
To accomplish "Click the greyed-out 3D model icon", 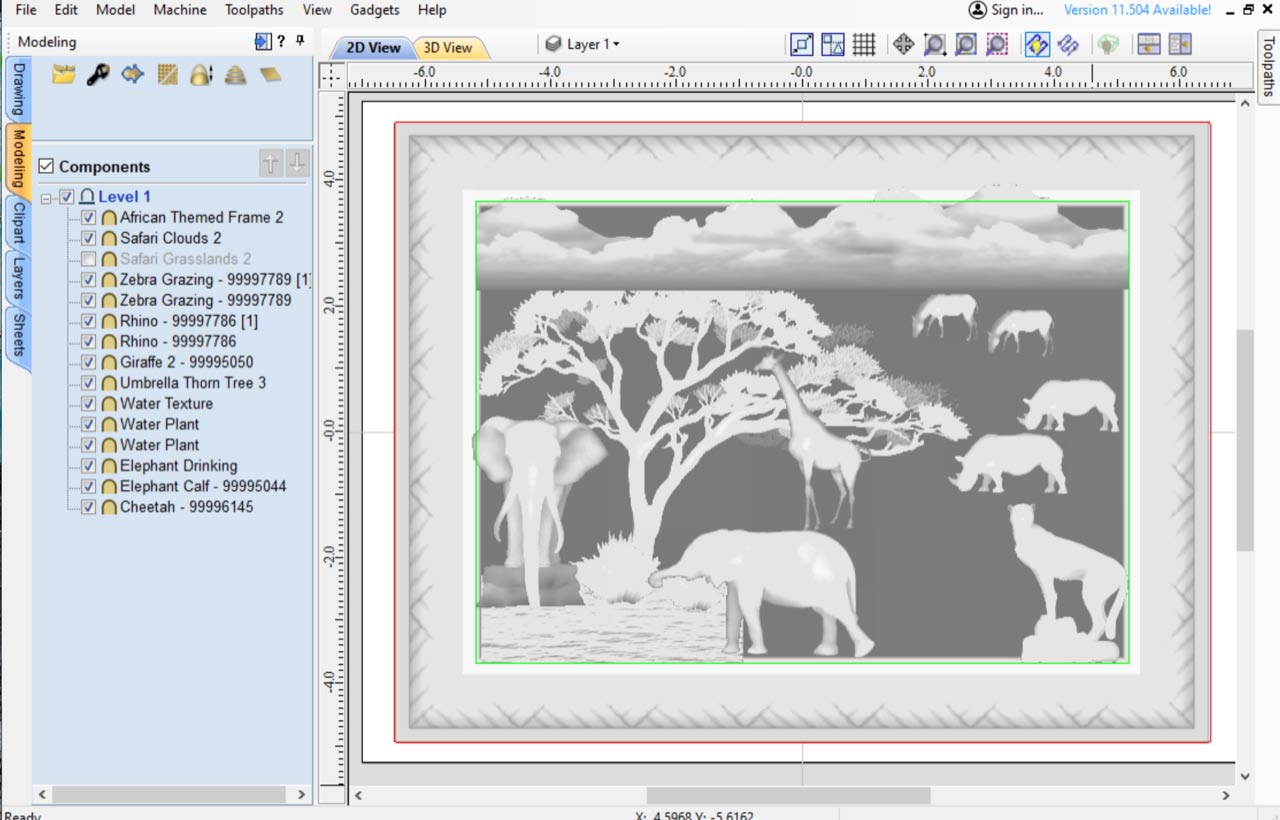I will (x=1106, y=44).
